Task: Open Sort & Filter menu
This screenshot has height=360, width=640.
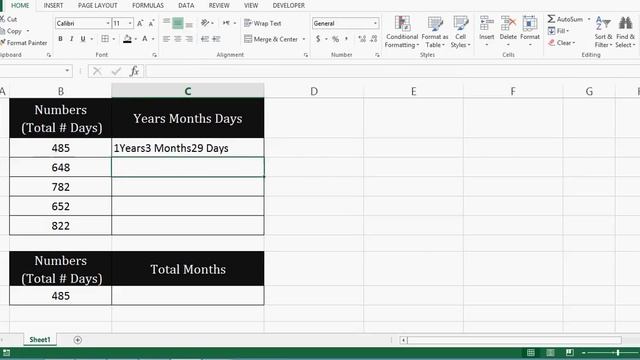Action: [x=603, y=32]
